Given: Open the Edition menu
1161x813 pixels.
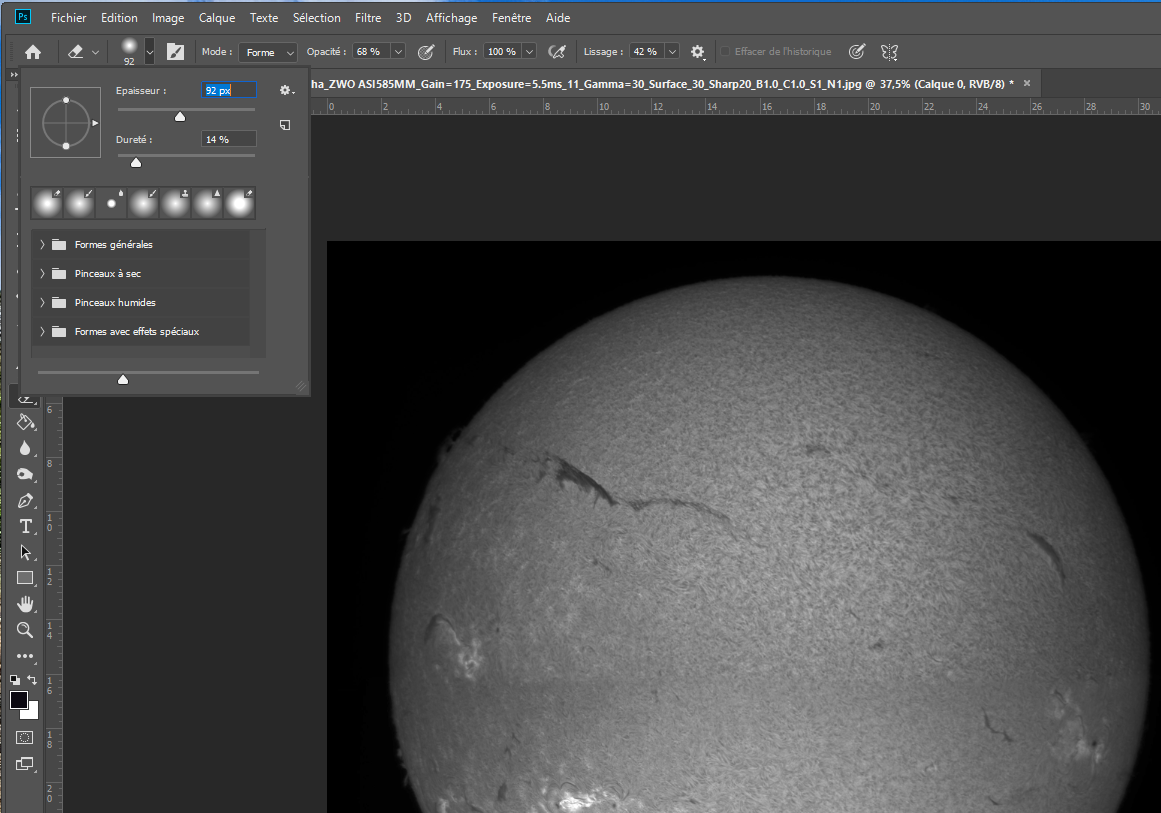Looking at the screenshot, I should 119,18.
